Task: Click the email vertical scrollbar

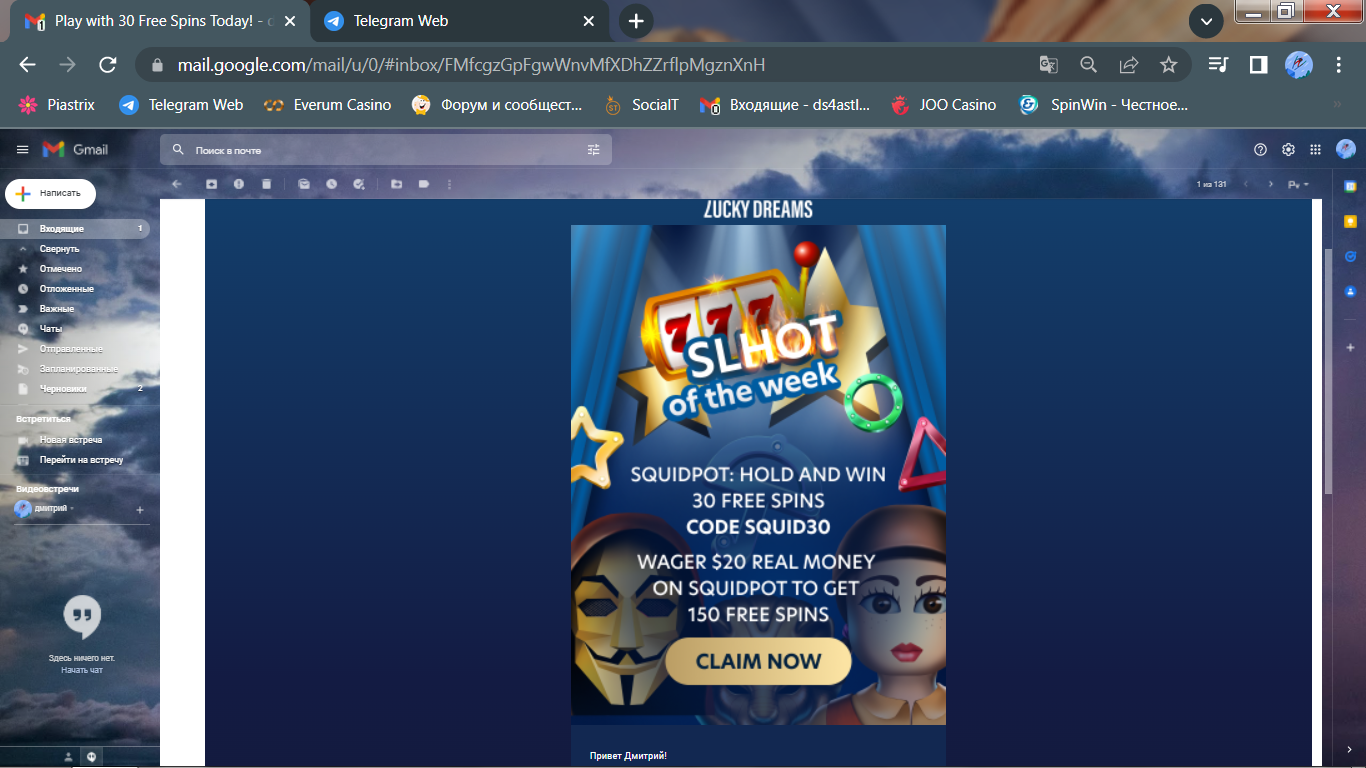Action: [1328, 370]
